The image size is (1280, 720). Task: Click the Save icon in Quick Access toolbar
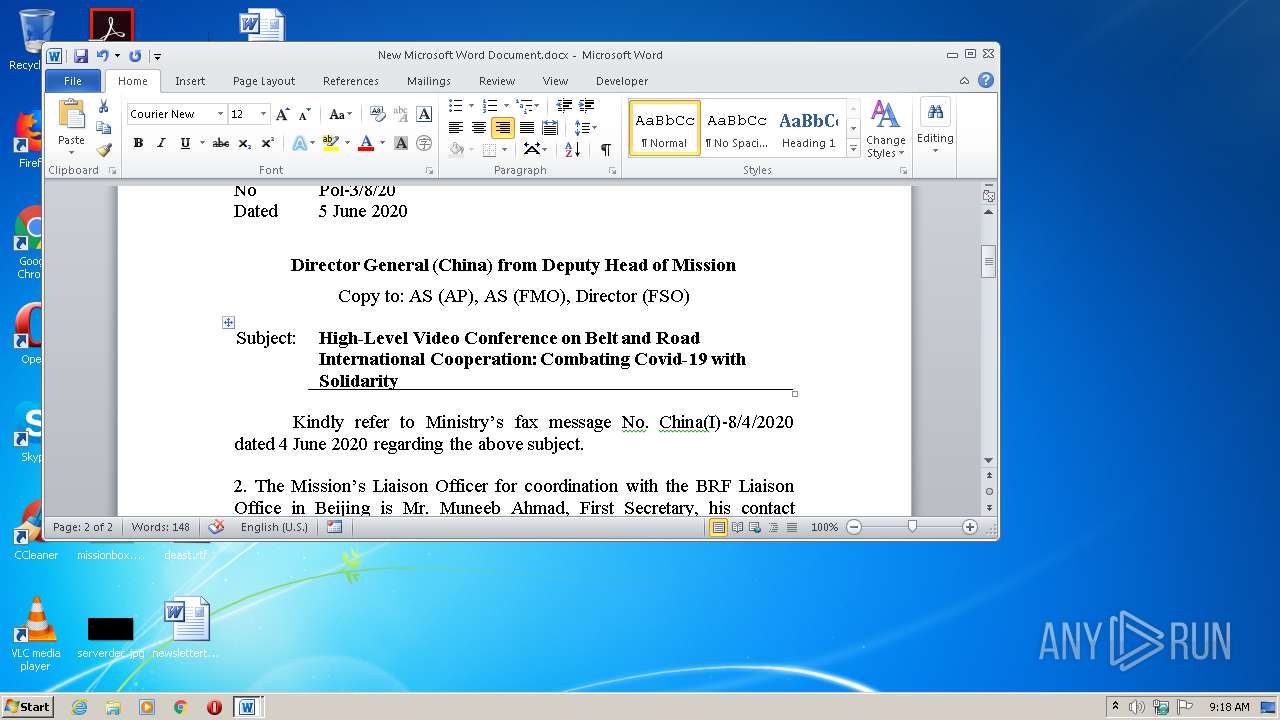81,56
